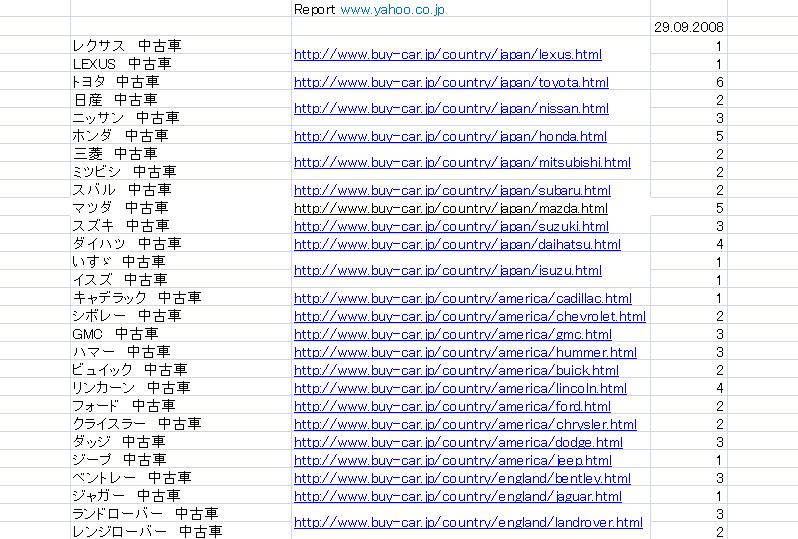Select the rank value 4 in the ダイハツ row

[x=689, y=244]
